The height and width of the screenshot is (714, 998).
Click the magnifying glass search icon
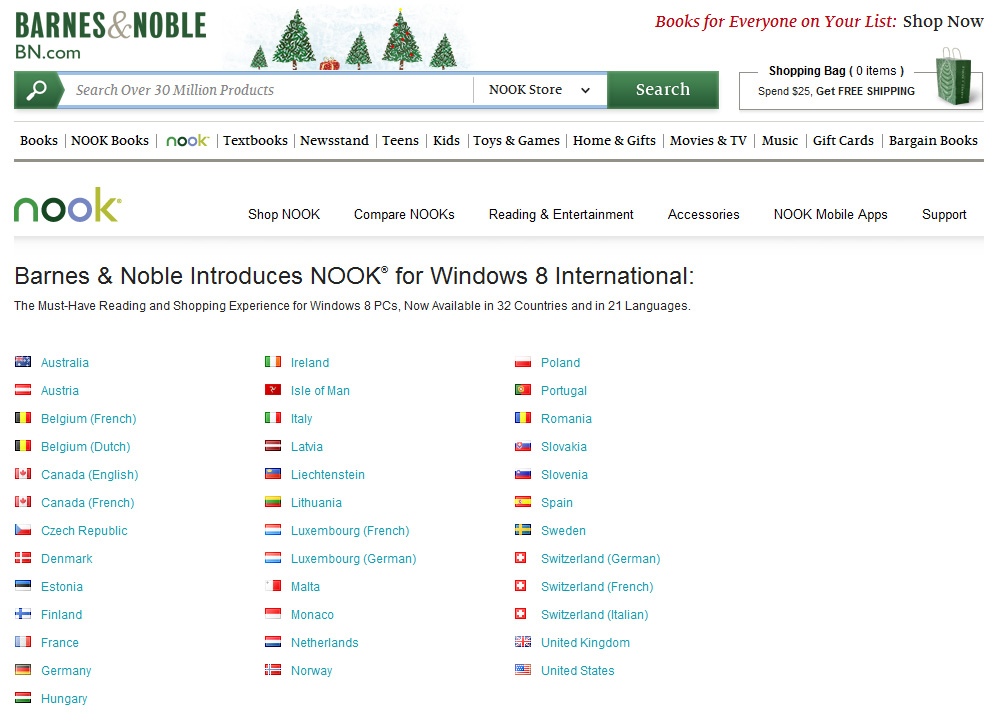(37, 90)
